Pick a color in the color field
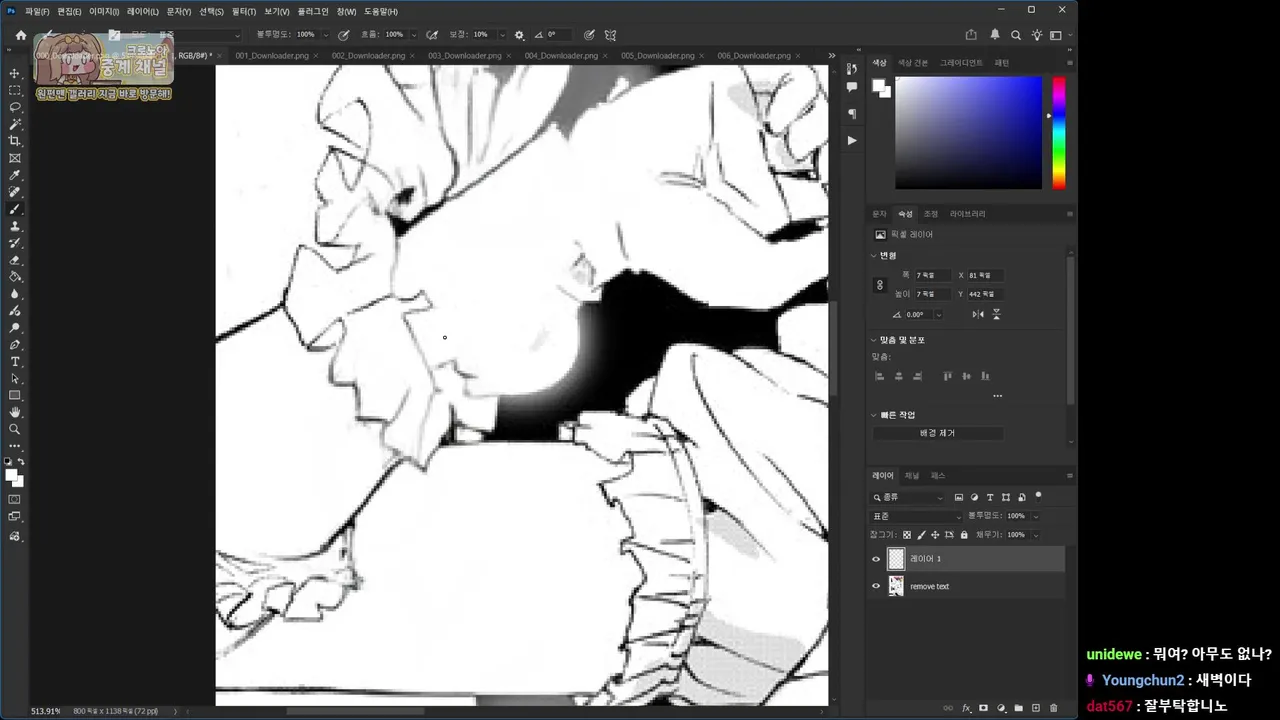This screenshot has height=720, width=1280. [x=968, y=133]
